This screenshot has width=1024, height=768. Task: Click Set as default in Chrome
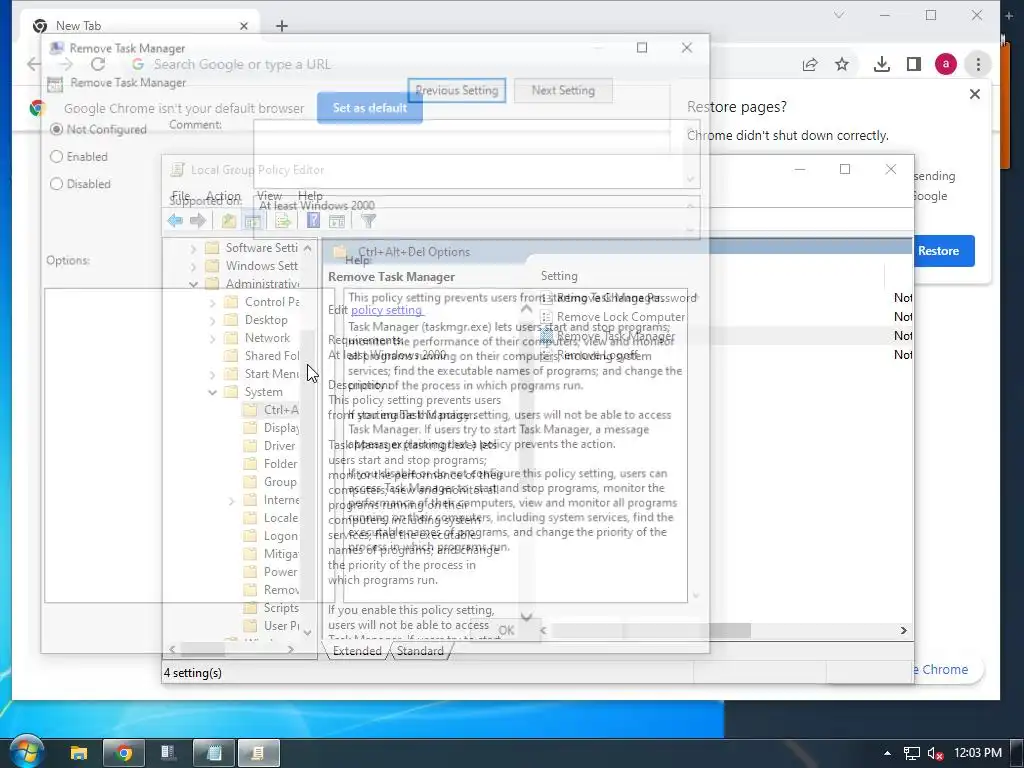pyautogui.click(x=370, y=108)
